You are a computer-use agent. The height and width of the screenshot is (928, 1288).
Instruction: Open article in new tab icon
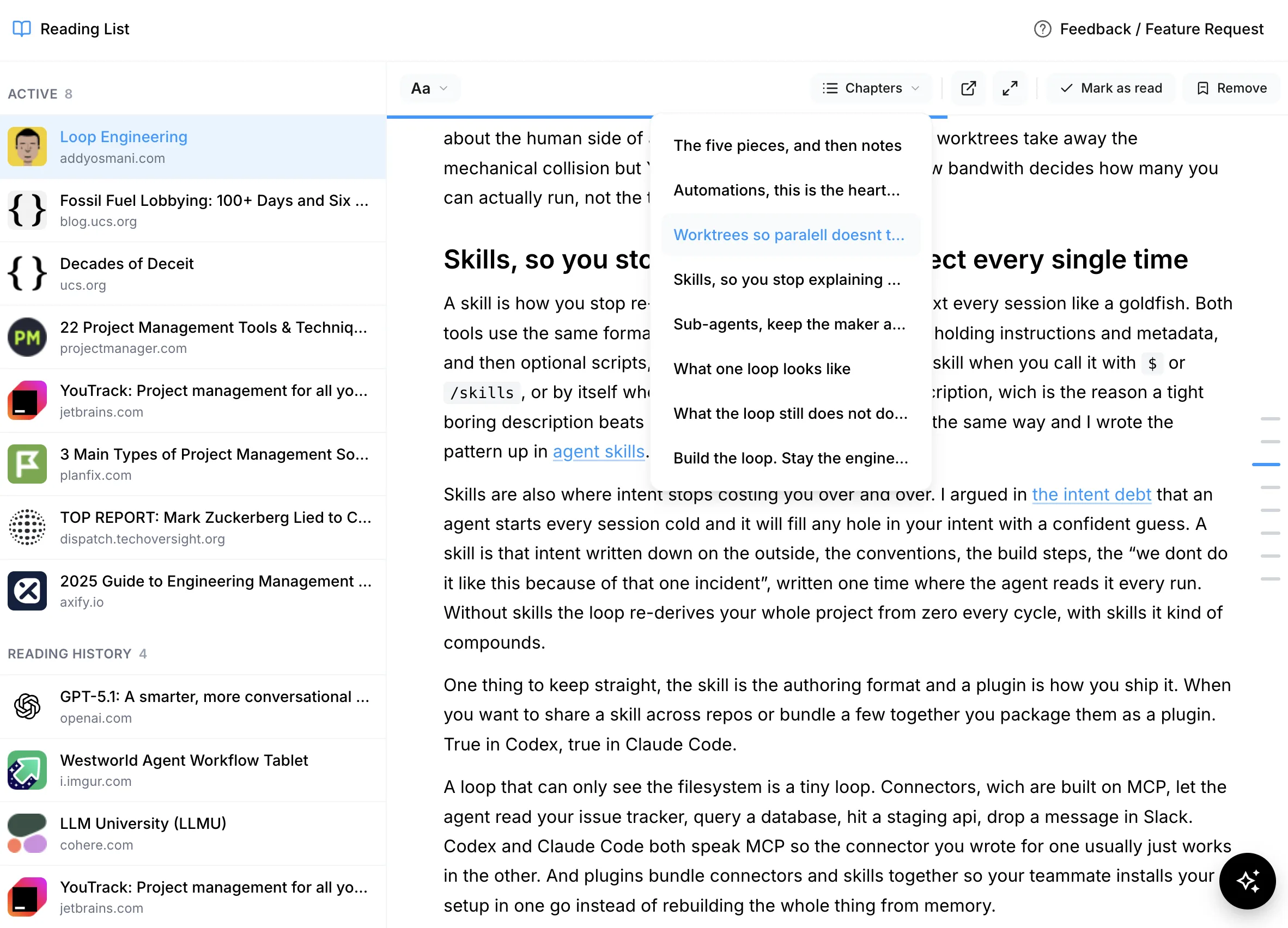[x=968, y=88]
